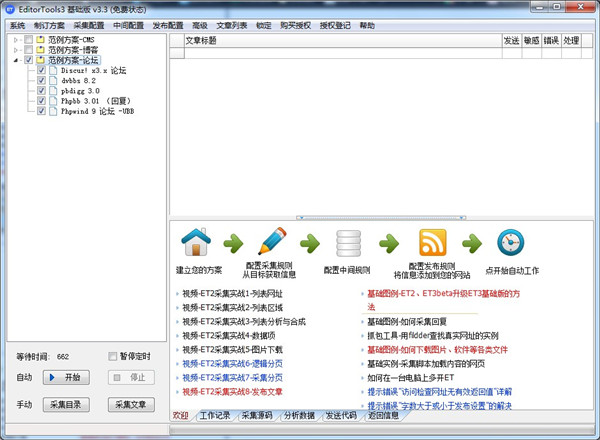Check the 范例方案-CMS checkbox
The width and height of the screenshot is (600, 440).
click(x=28, y=39)
